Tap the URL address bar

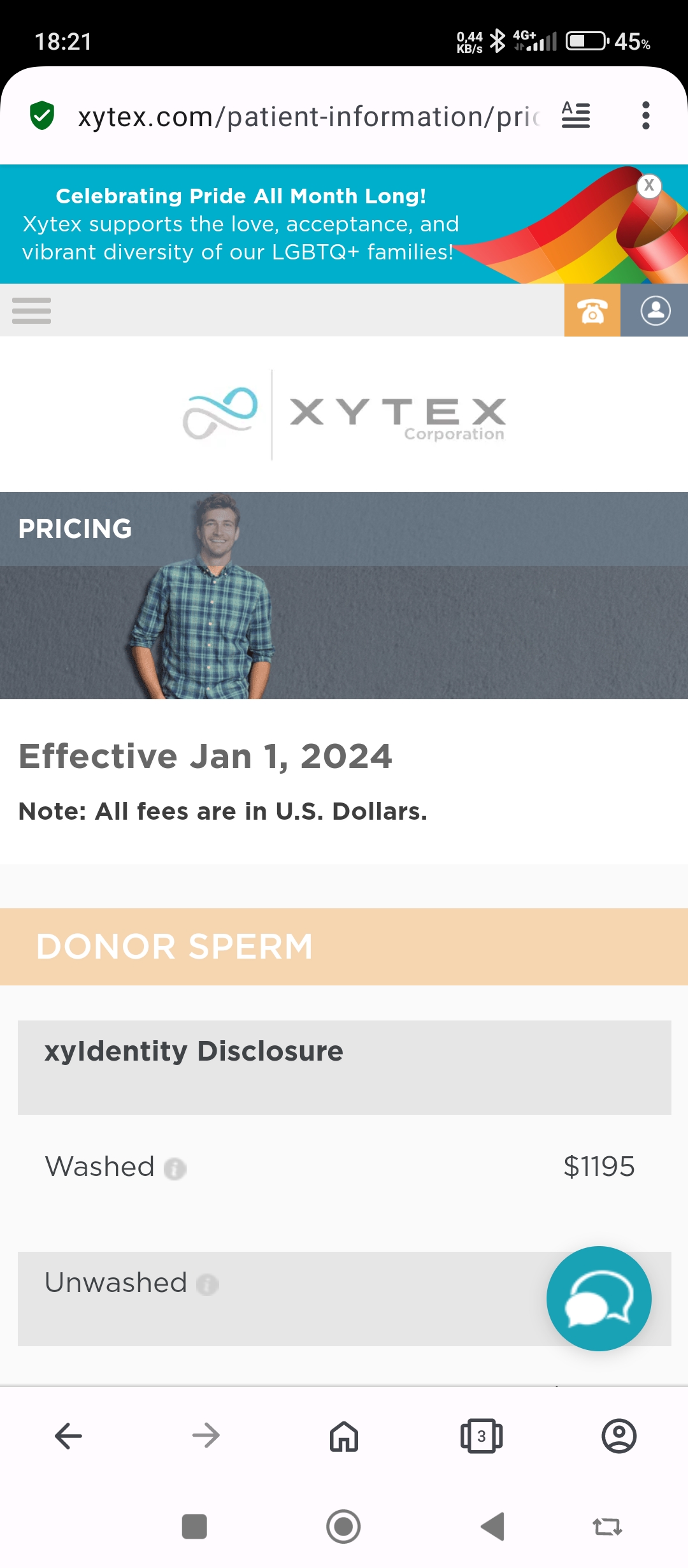click(x=309, y=117)
